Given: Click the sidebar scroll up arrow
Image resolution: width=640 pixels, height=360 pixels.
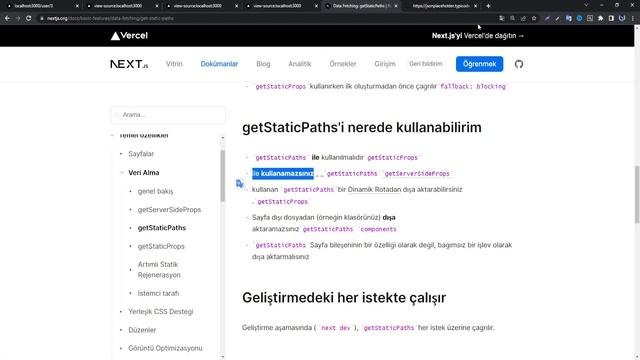Looking at the screenshot, I should 222,138.
